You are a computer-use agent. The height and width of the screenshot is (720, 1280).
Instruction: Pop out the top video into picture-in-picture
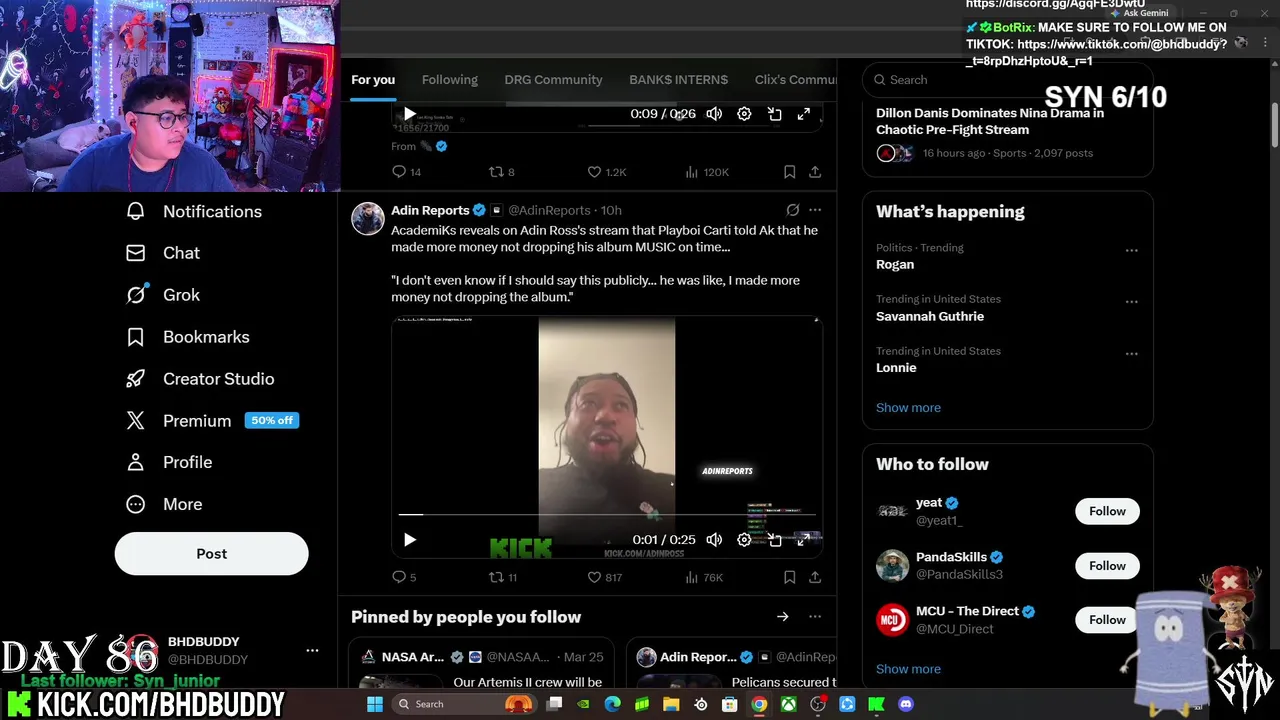pyautogui.click(x=774, y=114)
